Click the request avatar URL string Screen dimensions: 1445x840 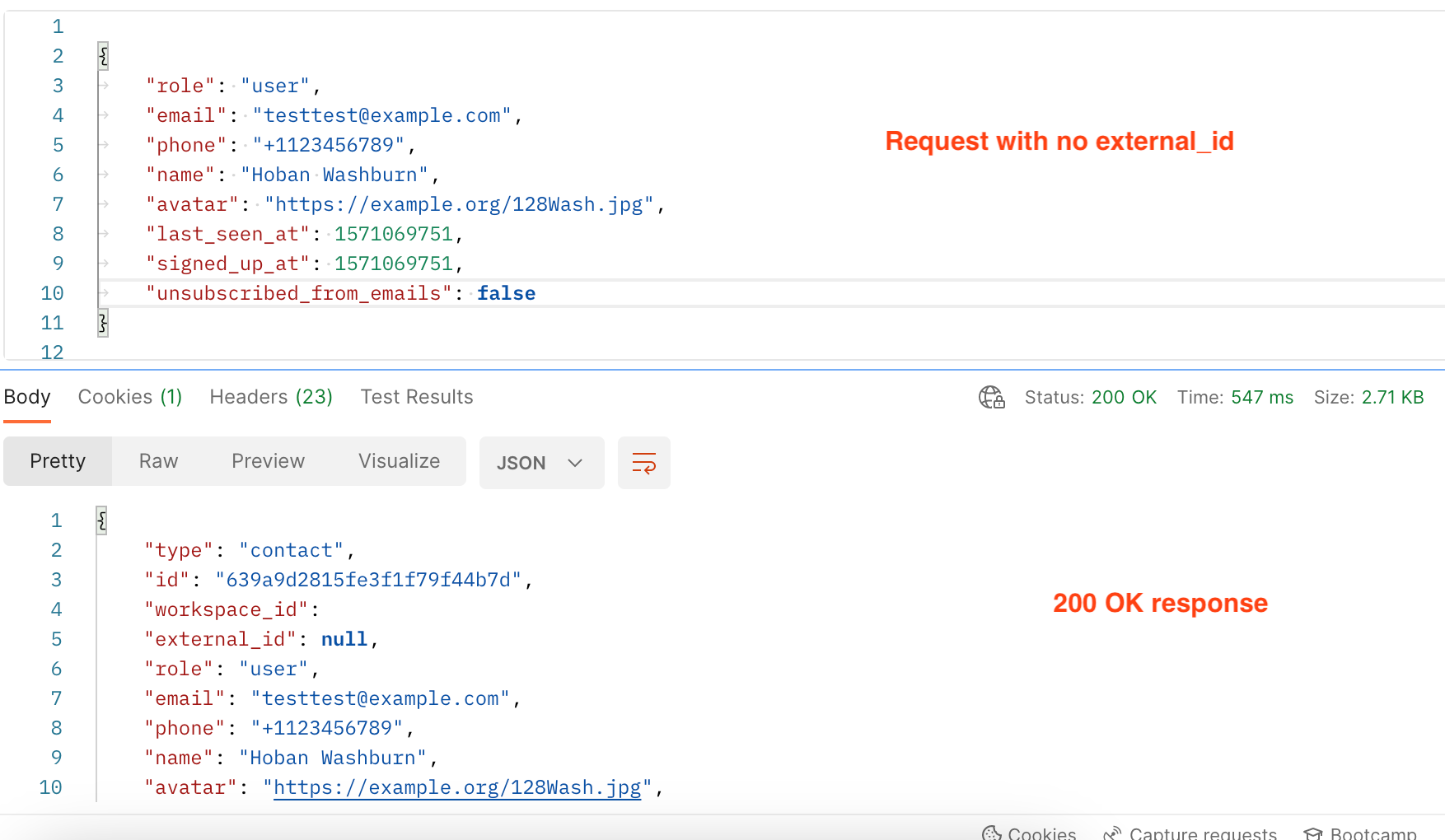coord(460,204)
